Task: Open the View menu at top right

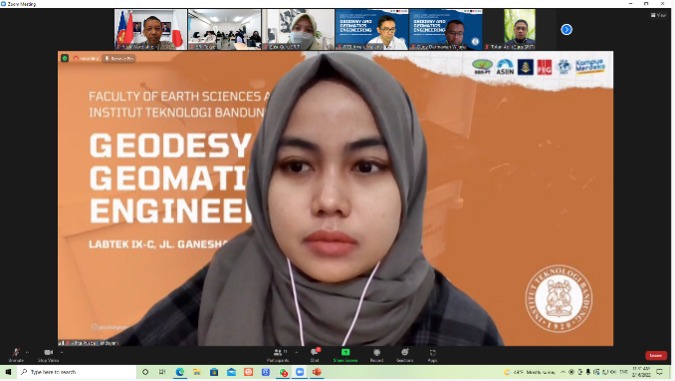Action: (658, 15)
